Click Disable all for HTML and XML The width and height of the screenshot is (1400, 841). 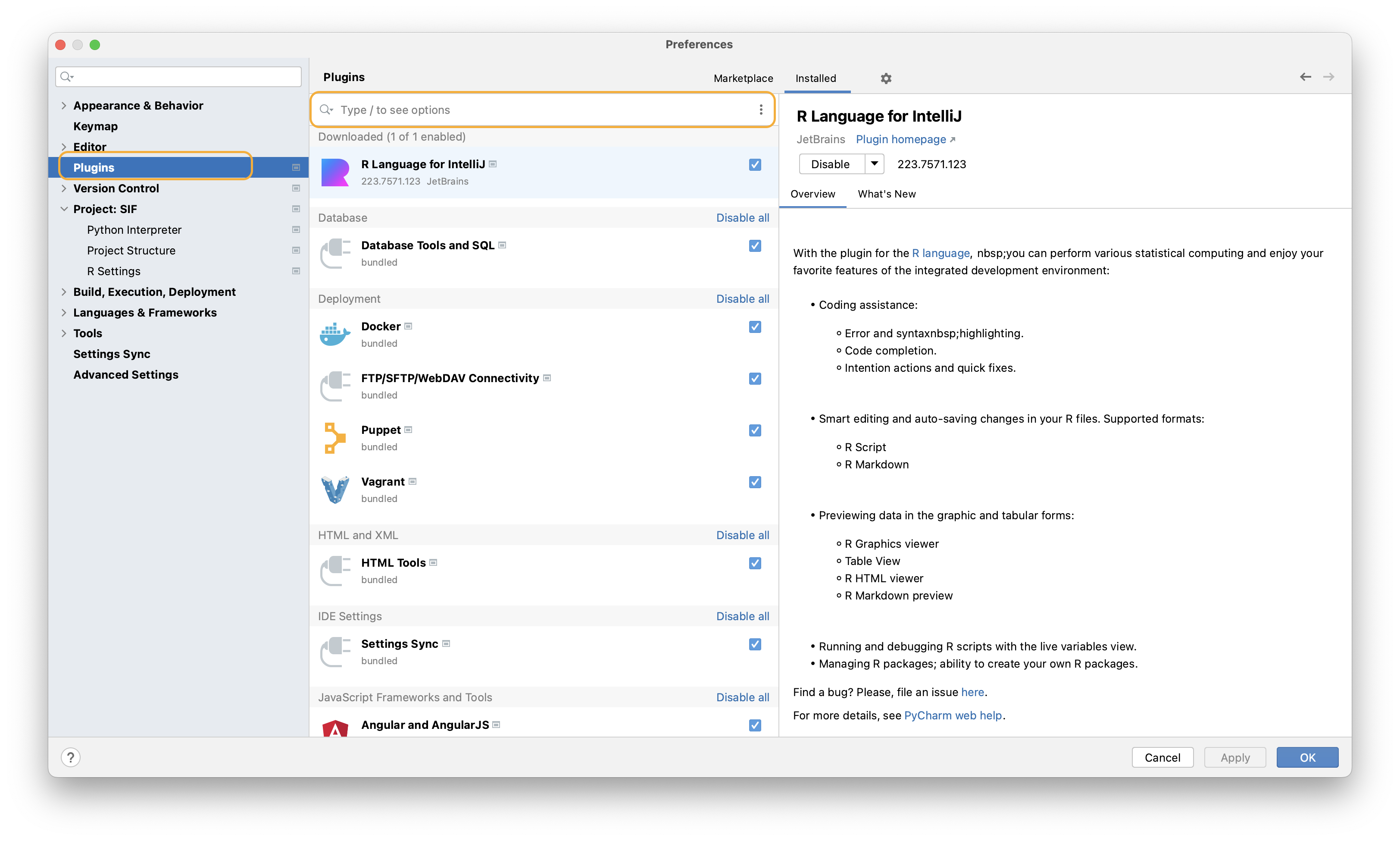(743, 535)
